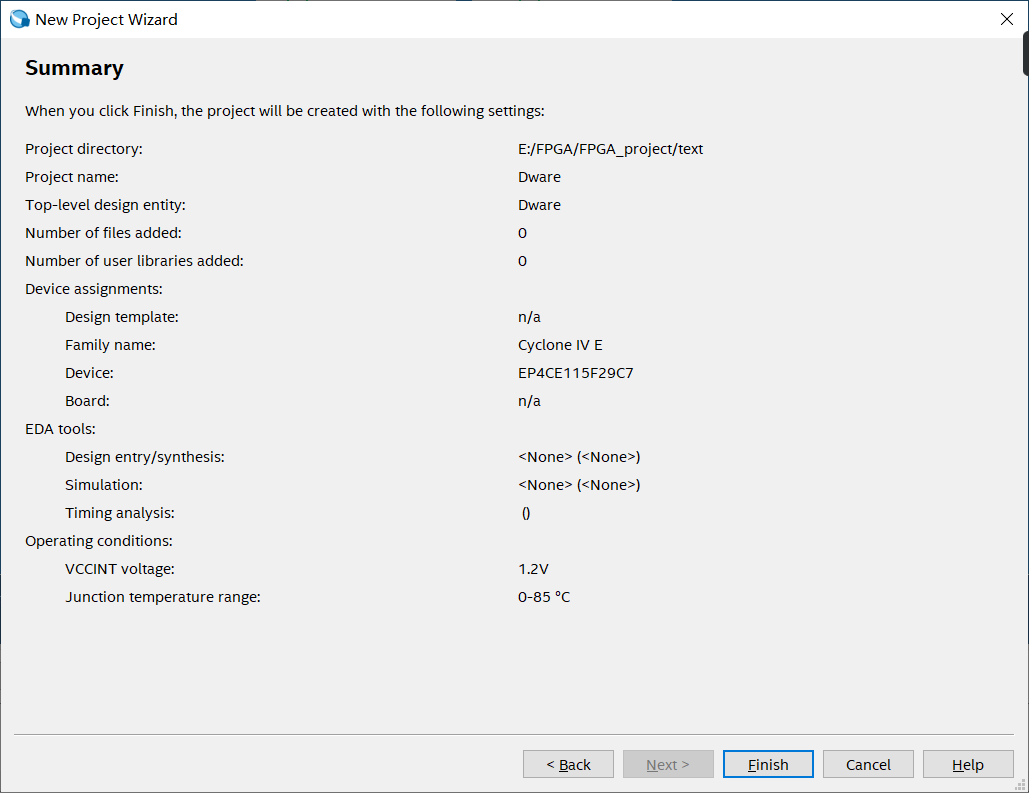Click the 1.2V VCCINT voltage value
Screen dimensions: 1029x793
tap(533, 569)
